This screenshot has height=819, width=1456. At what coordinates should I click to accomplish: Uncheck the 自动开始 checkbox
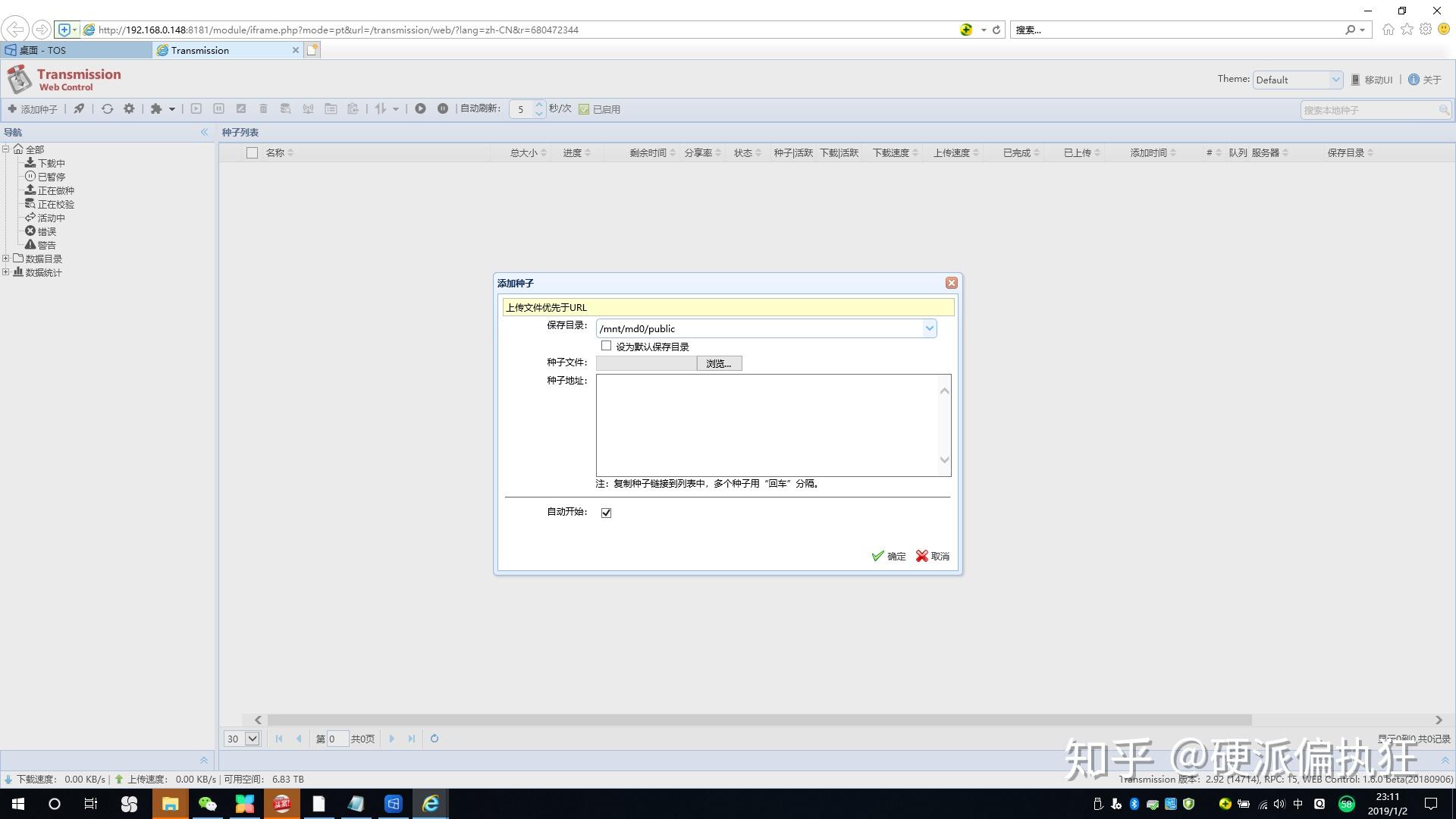point(606,513)
